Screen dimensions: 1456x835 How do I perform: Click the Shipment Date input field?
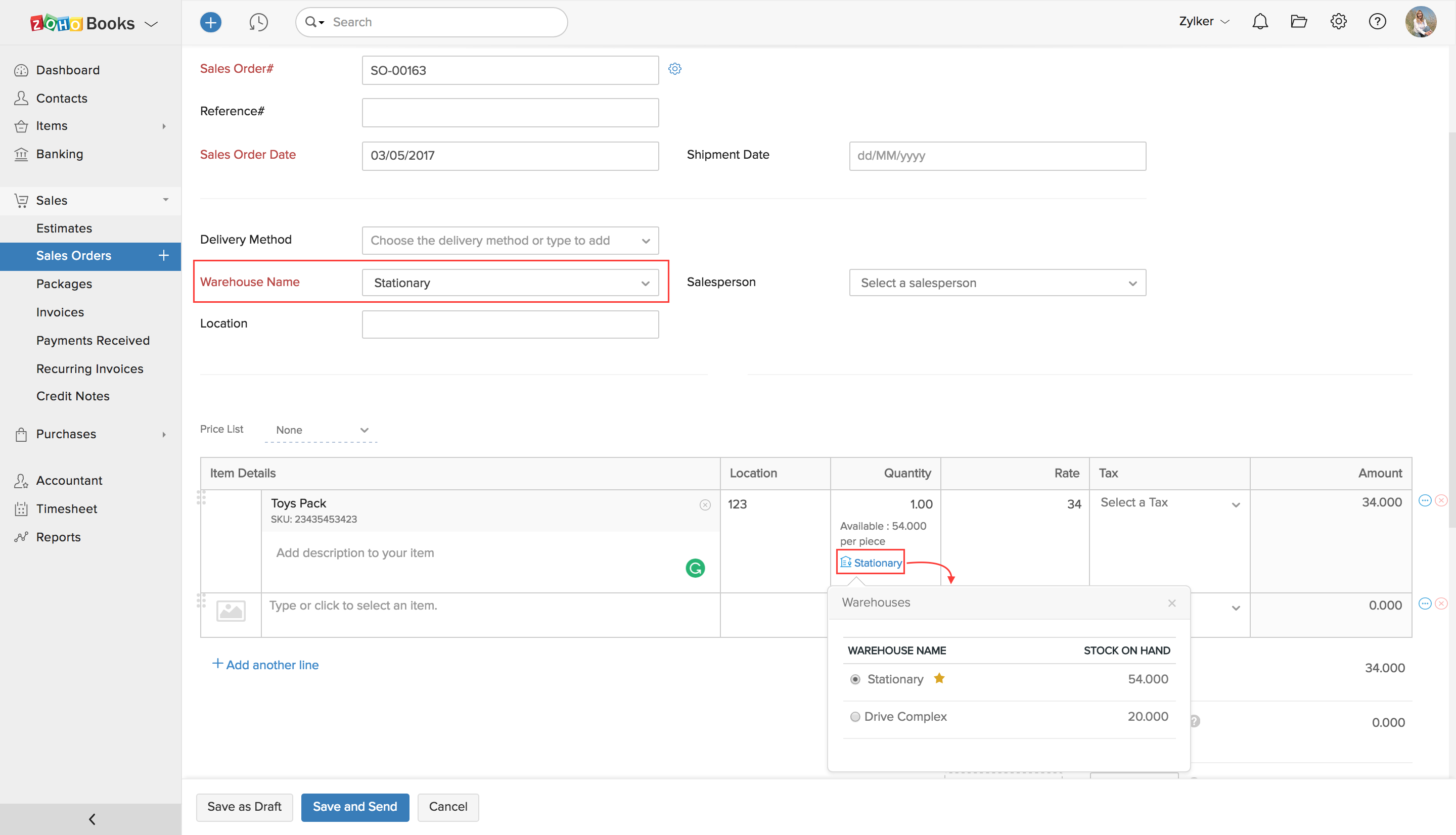[996, 156]
